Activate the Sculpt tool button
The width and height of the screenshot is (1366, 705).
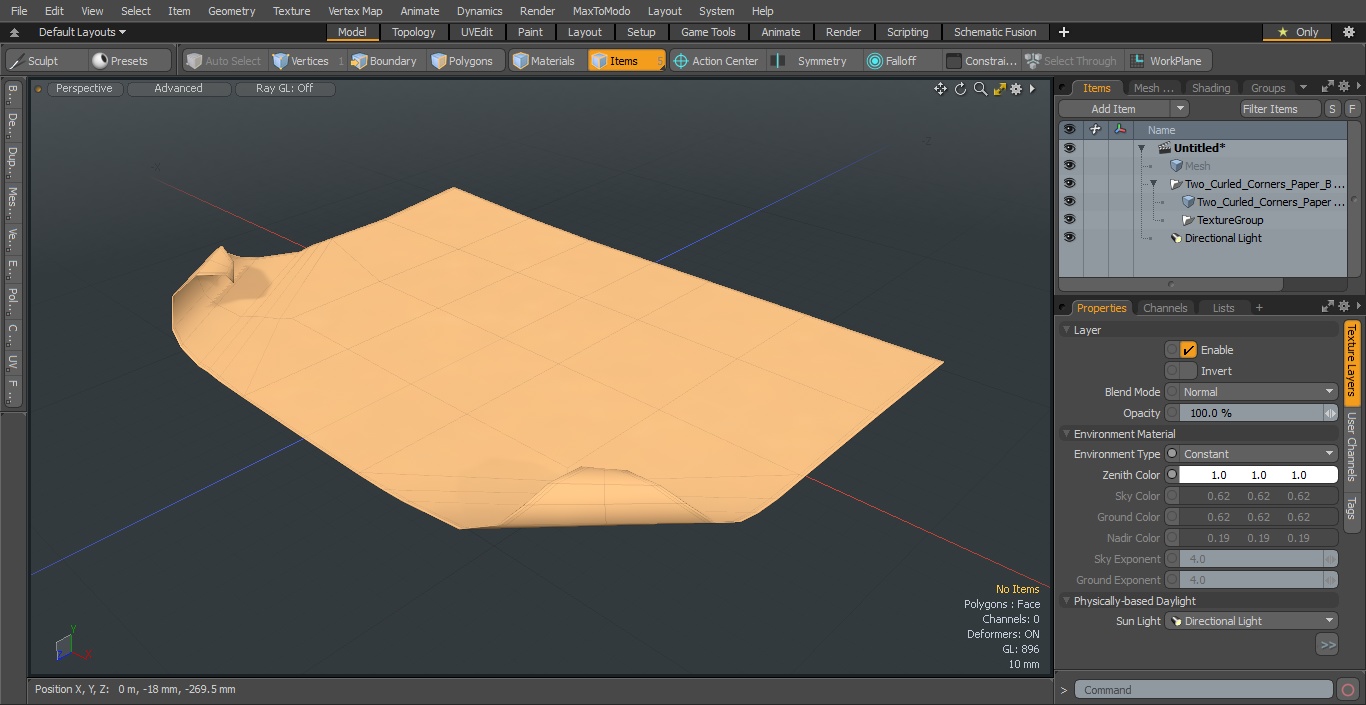coord(45,61)
